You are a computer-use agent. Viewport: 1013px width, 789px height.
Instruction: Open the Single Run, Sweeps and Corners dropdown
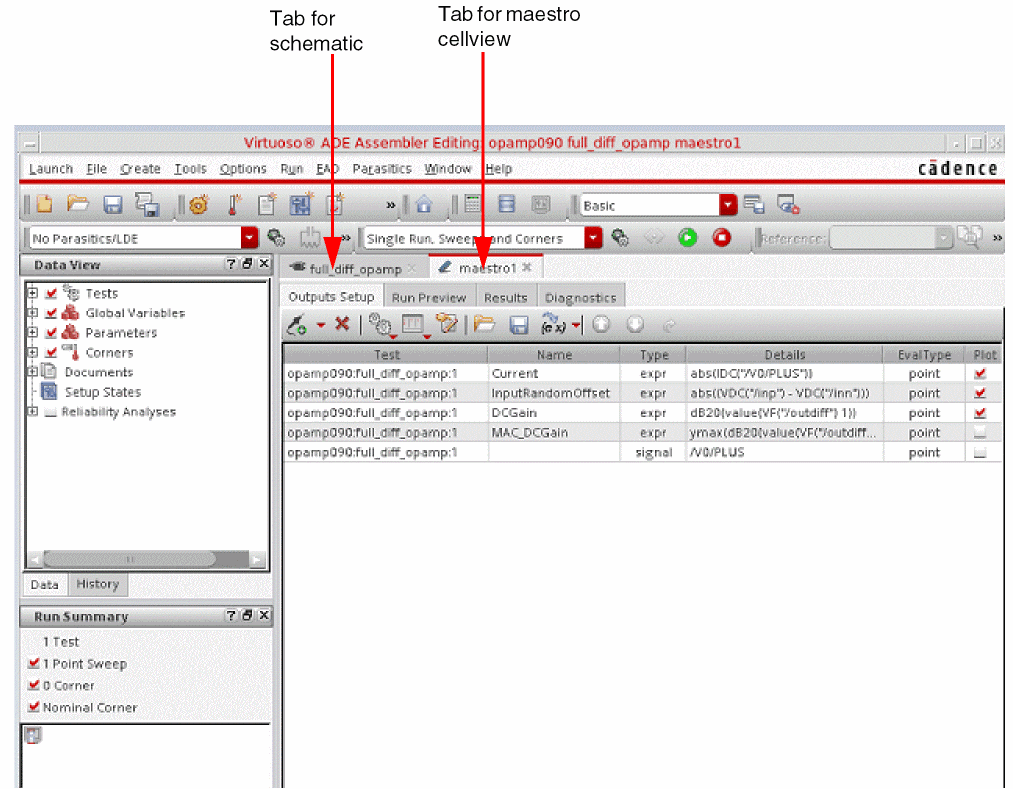[593, 238]
